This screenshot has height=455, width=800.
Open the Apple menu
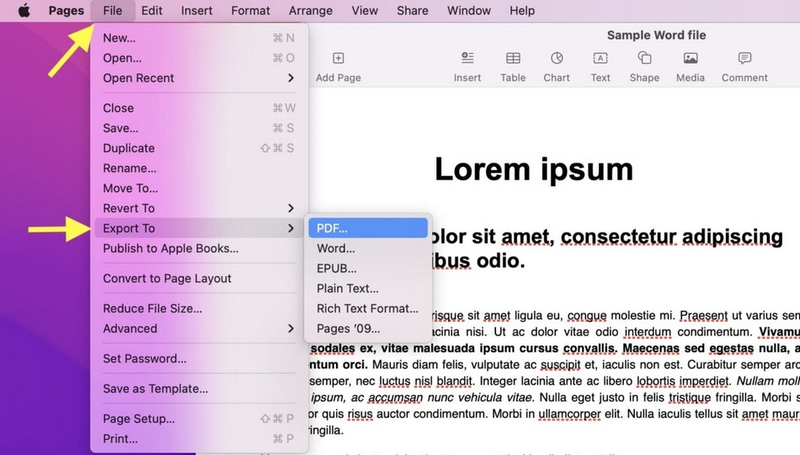[24, 10]
